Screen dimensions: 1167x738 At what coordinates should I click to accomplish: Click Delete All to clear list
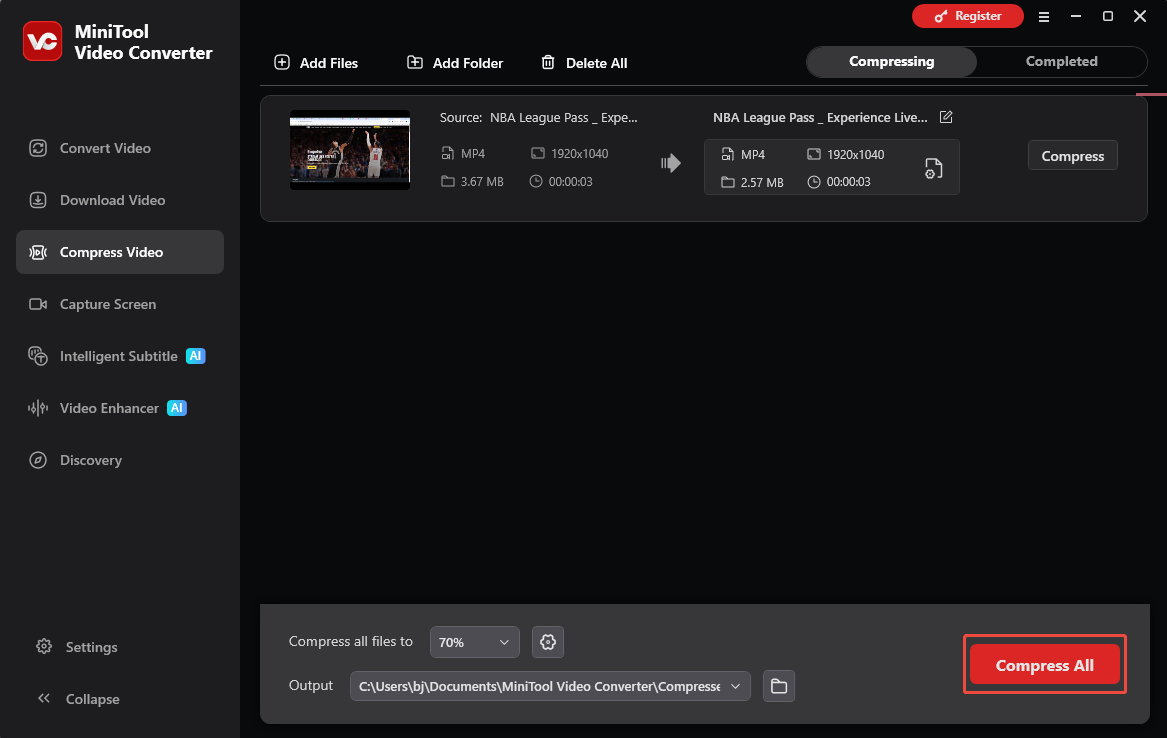click(584, 63)
